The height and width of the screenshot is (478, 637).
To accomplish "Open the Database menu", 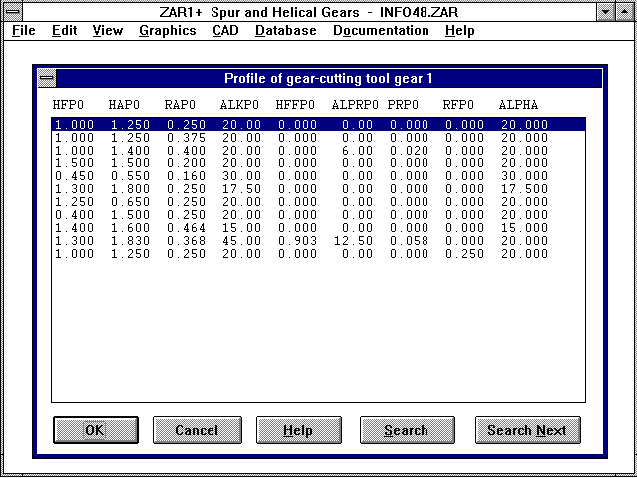I will tap(285, 31).
